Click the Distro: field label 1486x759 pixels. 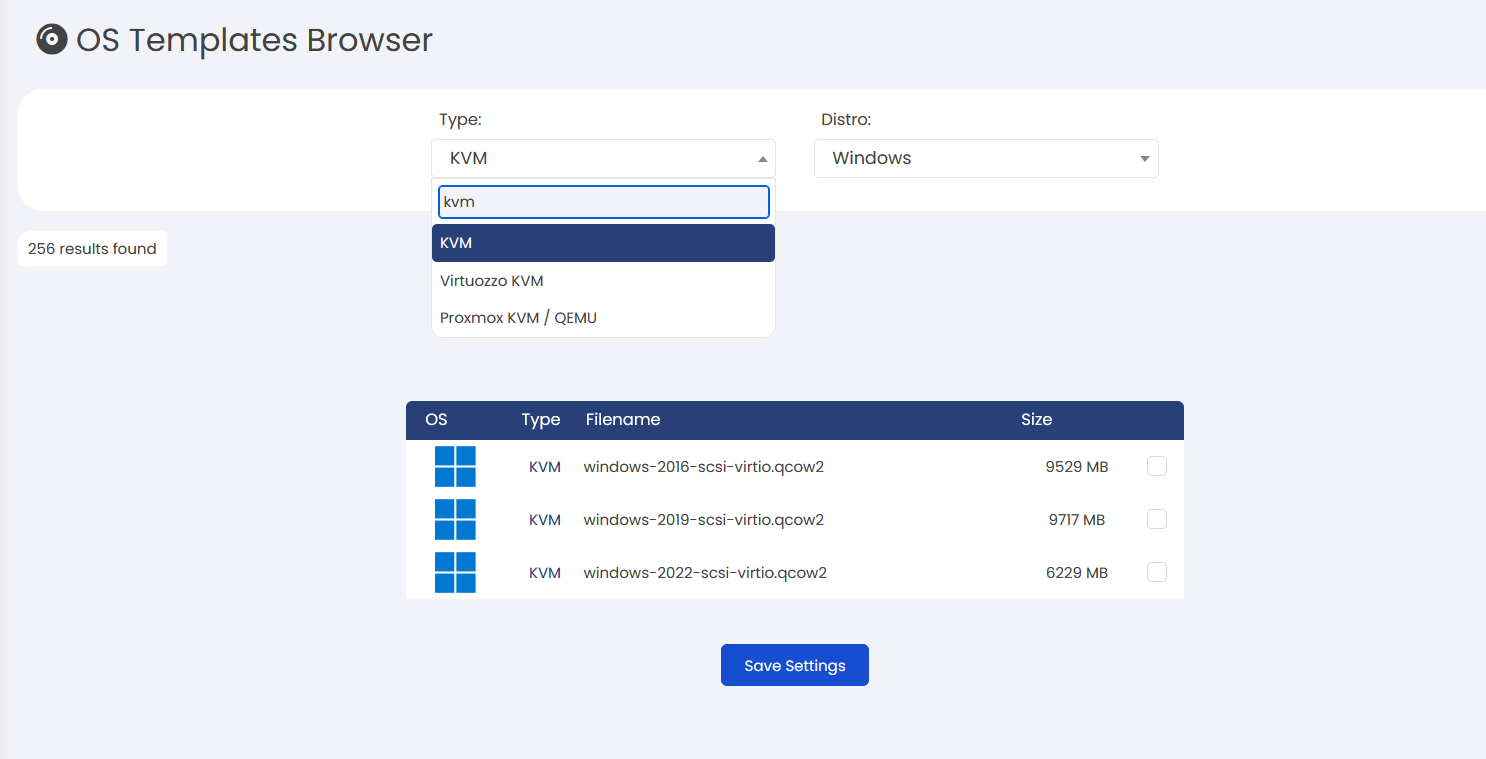(x=846, y=120)
